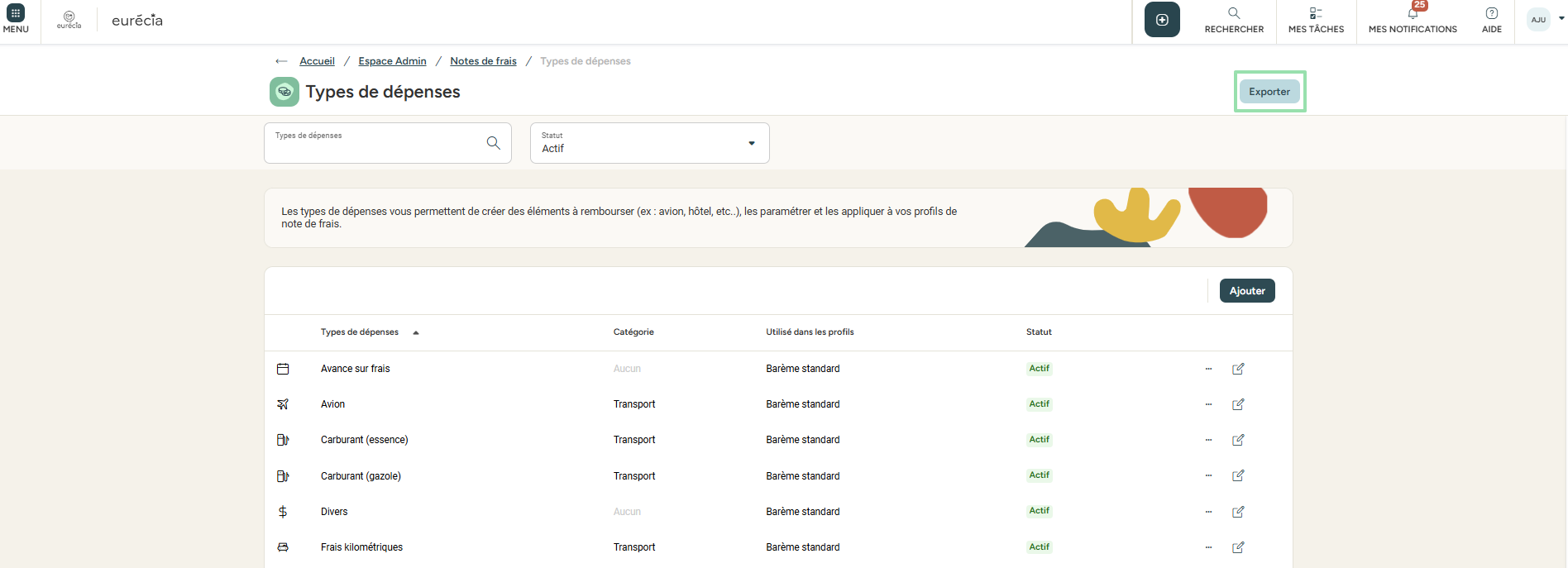Click the back arrow in breadcrumb

pyautogui.click(x=281, y=61)
